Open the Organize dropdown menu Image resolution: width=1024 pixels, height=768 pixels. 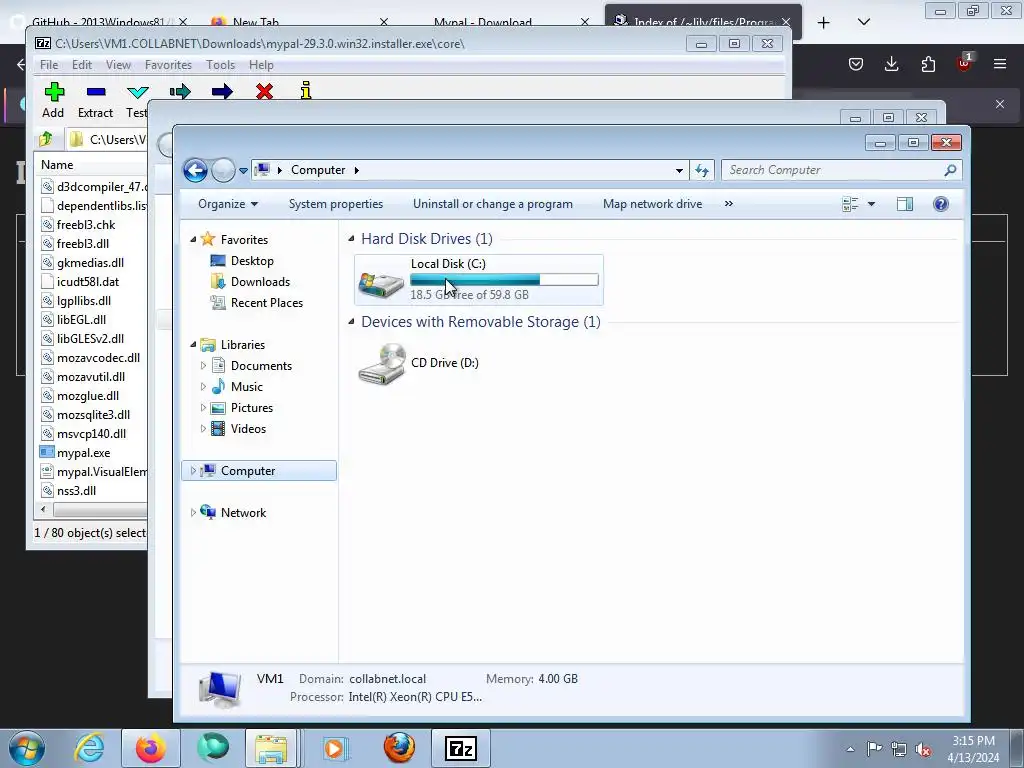pyautogui.click(x=228, y=204)
